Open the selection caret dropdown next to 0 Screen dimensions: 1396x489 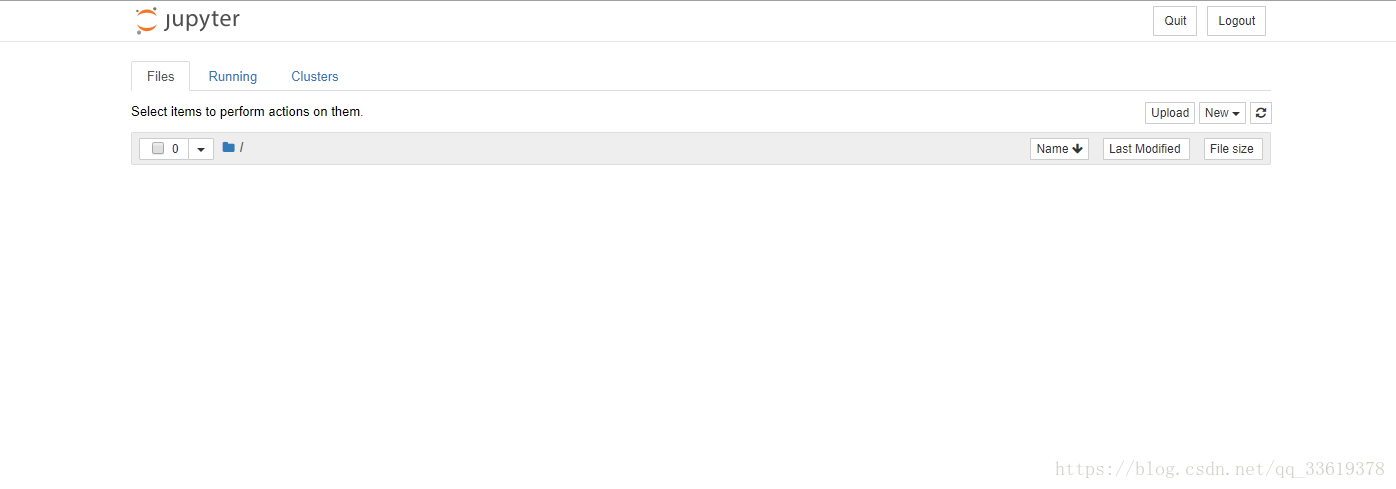tap(201, 149)
